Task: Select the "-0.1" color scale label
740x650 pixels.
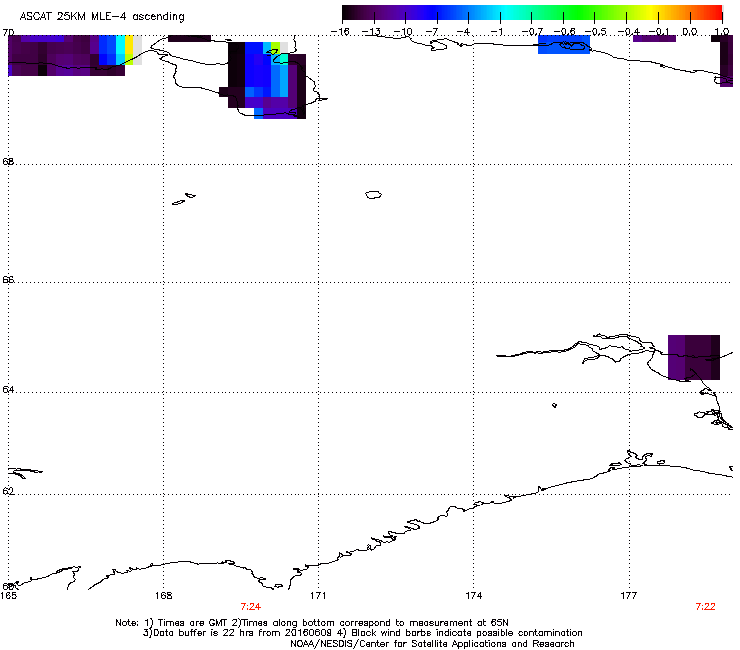Action: (660, 32)
